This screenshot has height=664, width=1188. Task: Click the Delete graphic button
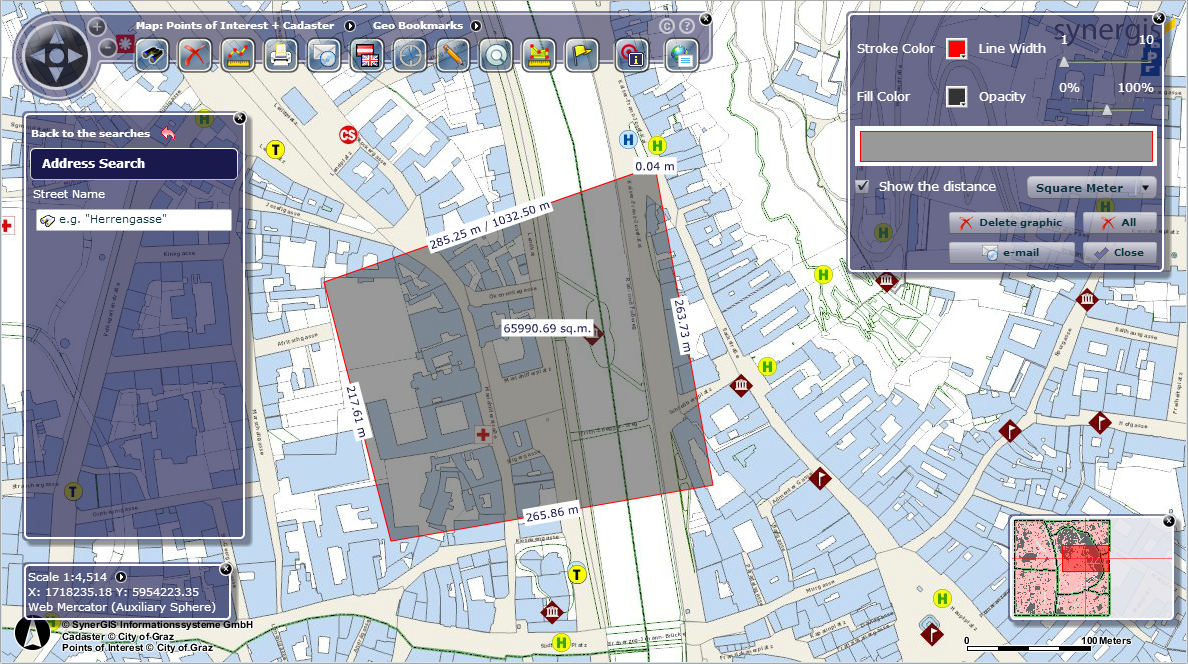coord(1012,222)
